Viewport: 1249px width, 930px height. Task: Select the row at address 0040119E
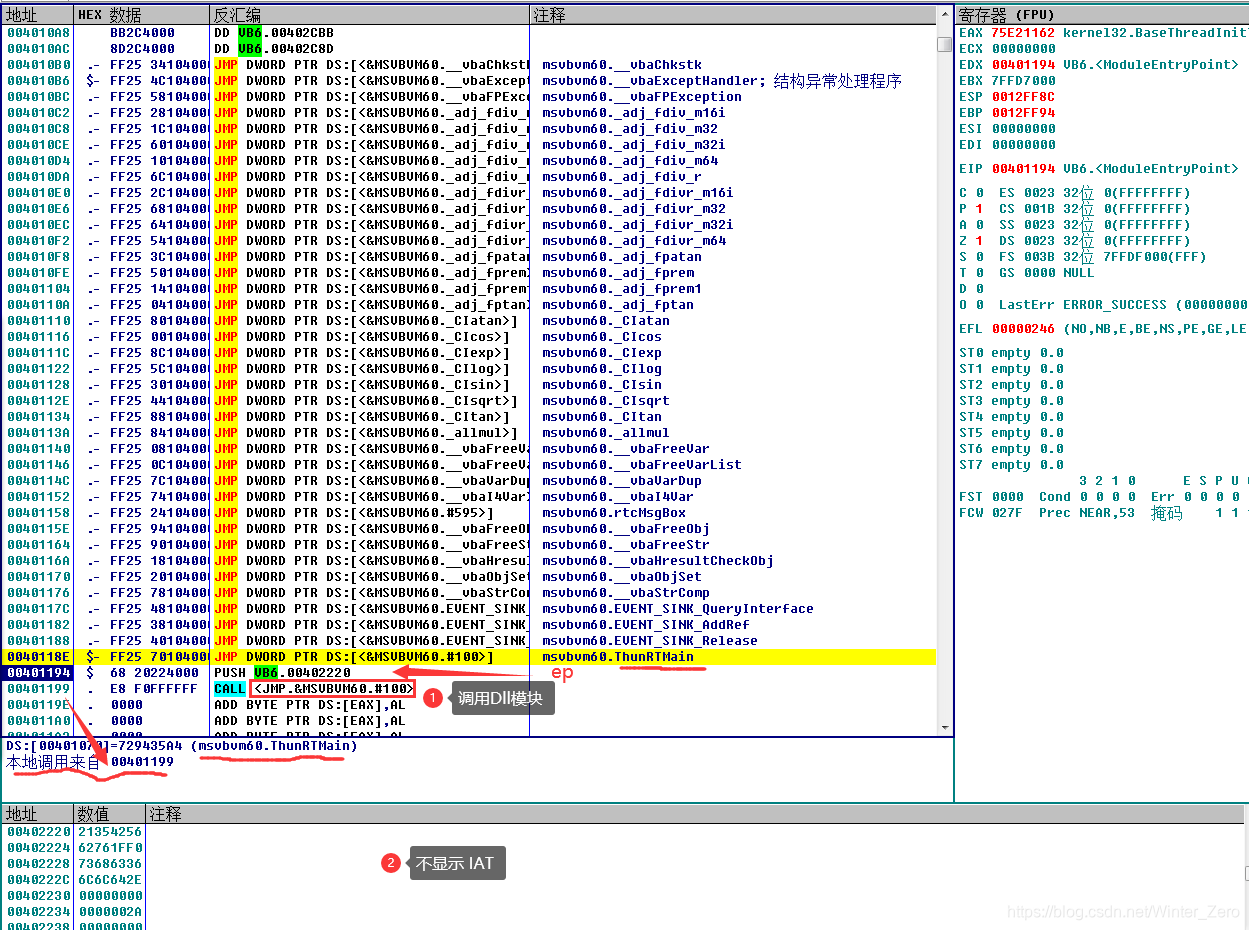(468, 705)
